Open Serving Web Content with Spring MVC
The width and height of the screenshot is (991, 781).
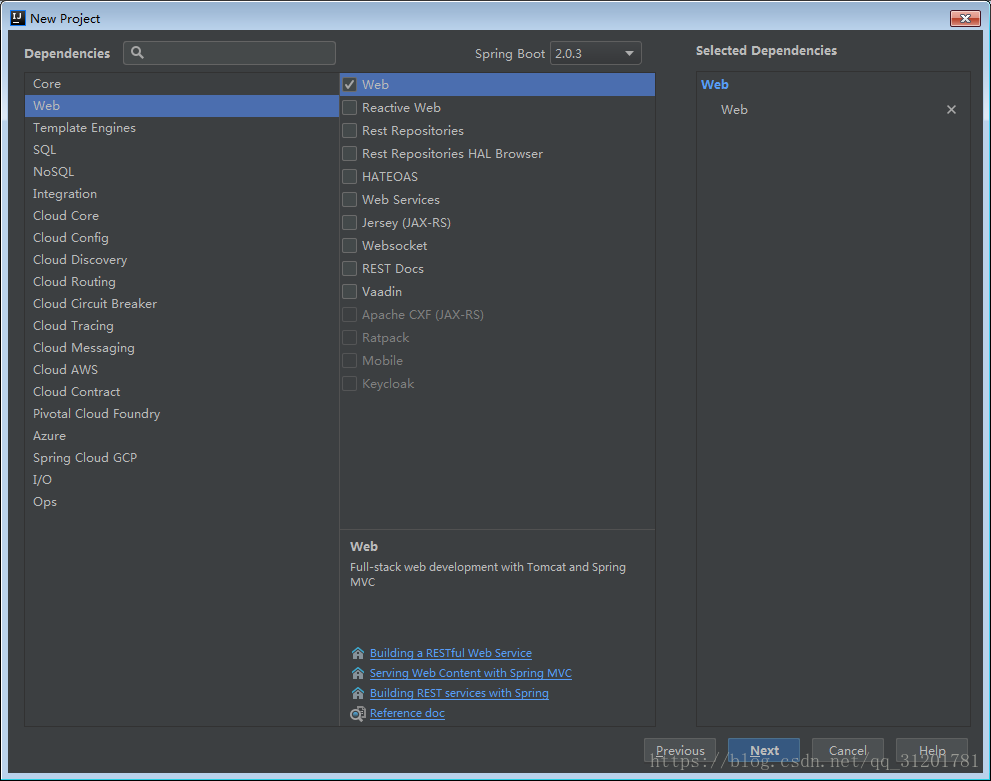click(471, 673)
